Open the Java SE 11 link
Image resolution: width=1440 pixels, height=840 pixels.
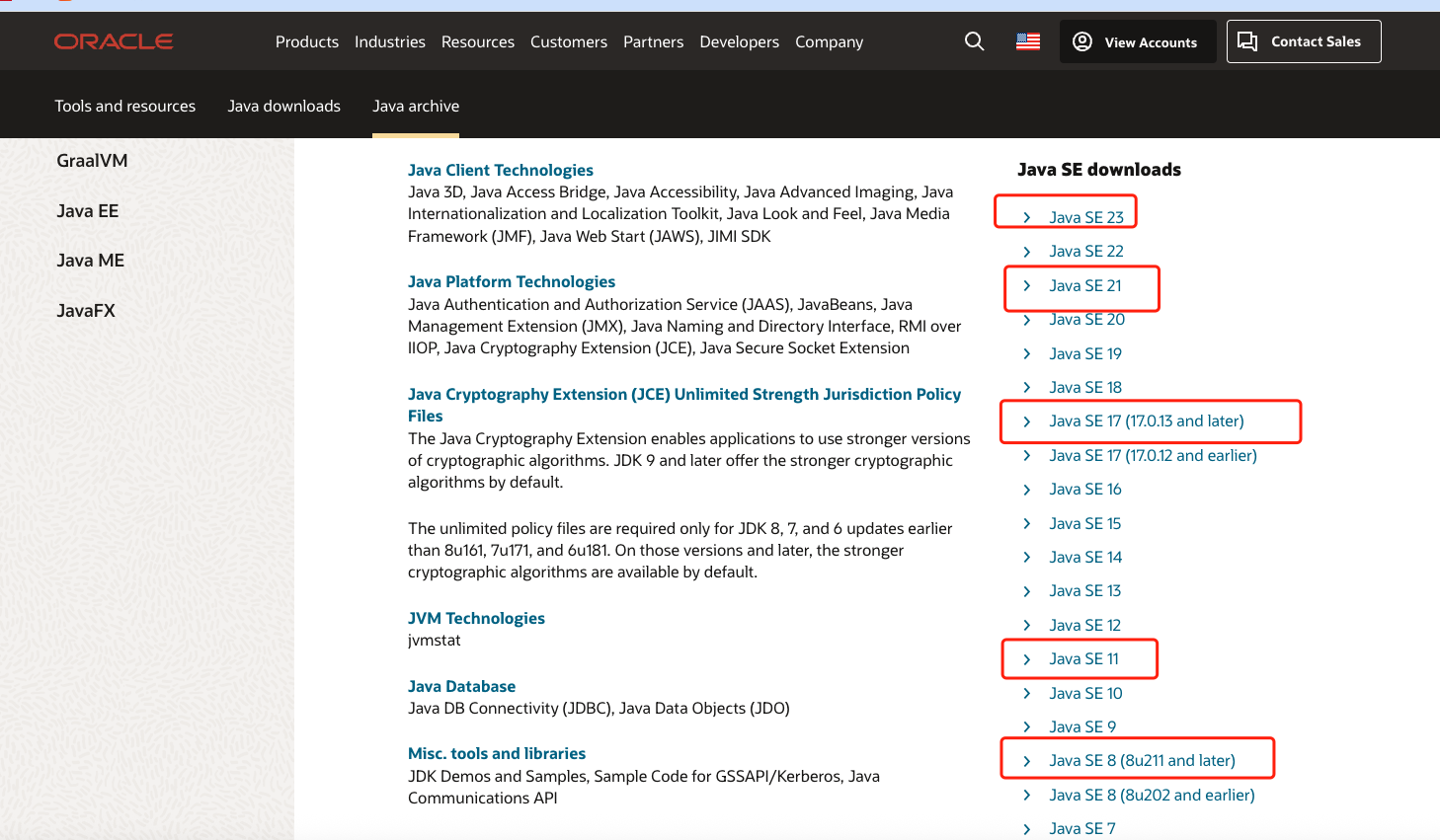point(1084,658)
